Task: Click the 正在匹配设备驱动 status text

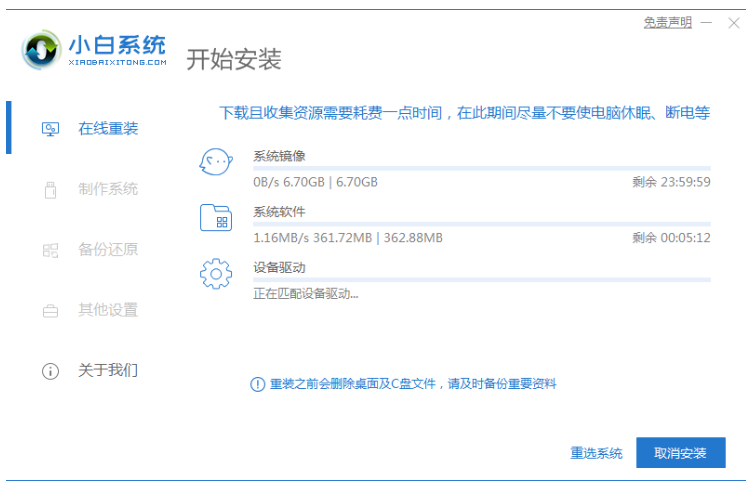Action: point(305,294)
